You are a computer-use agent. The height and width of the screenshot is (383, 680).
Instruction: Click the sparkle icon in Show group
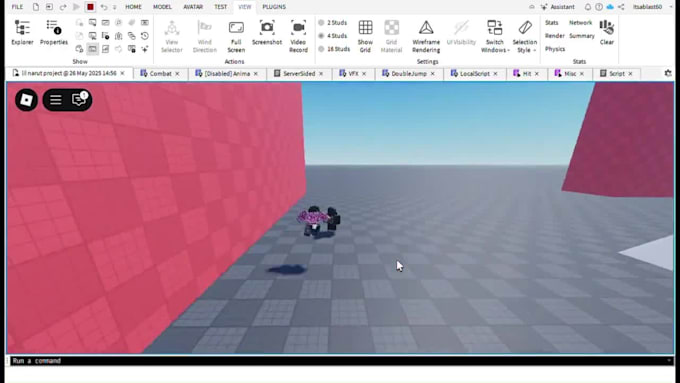145,49
